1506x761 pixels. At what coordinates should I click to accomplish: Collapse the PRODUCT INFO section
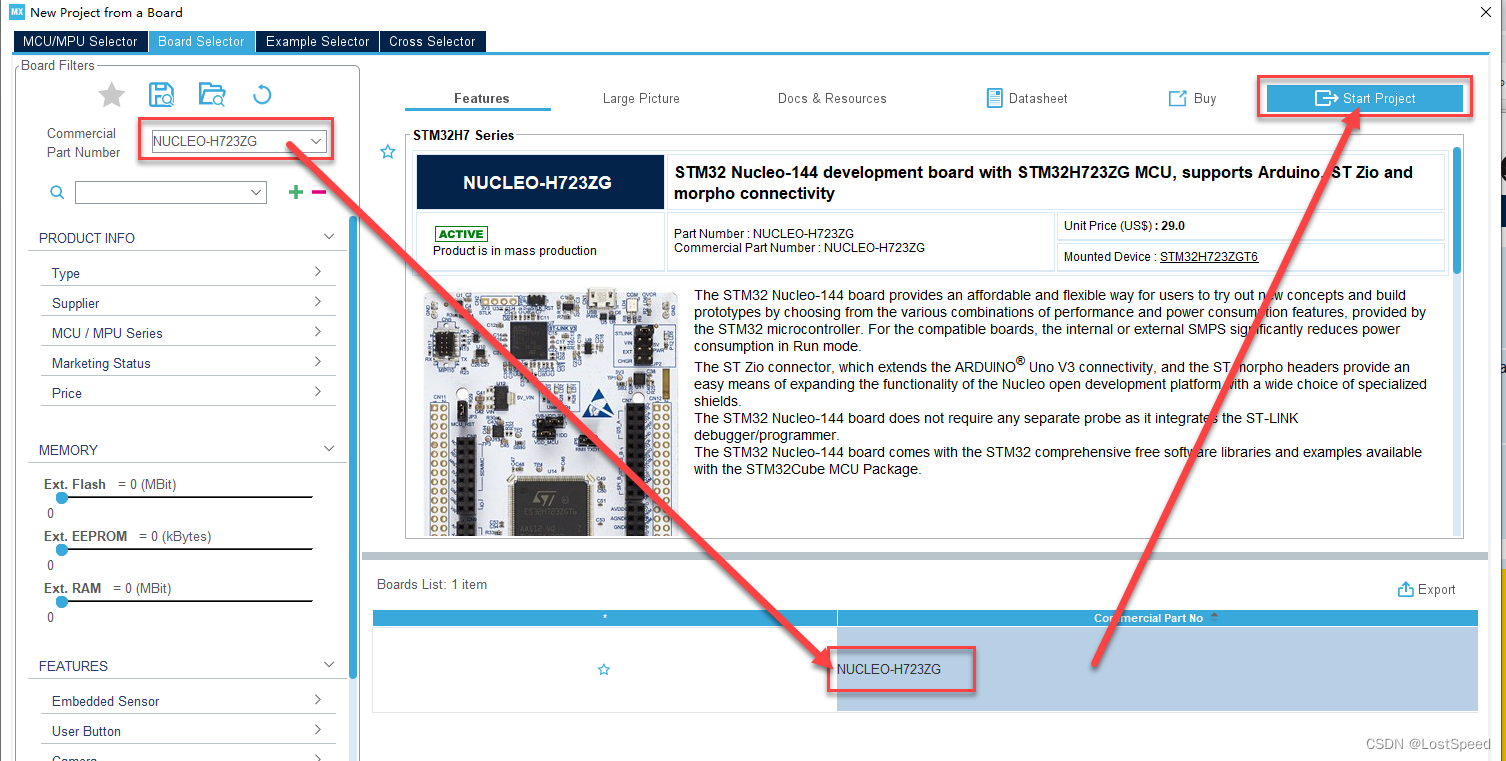329,237
